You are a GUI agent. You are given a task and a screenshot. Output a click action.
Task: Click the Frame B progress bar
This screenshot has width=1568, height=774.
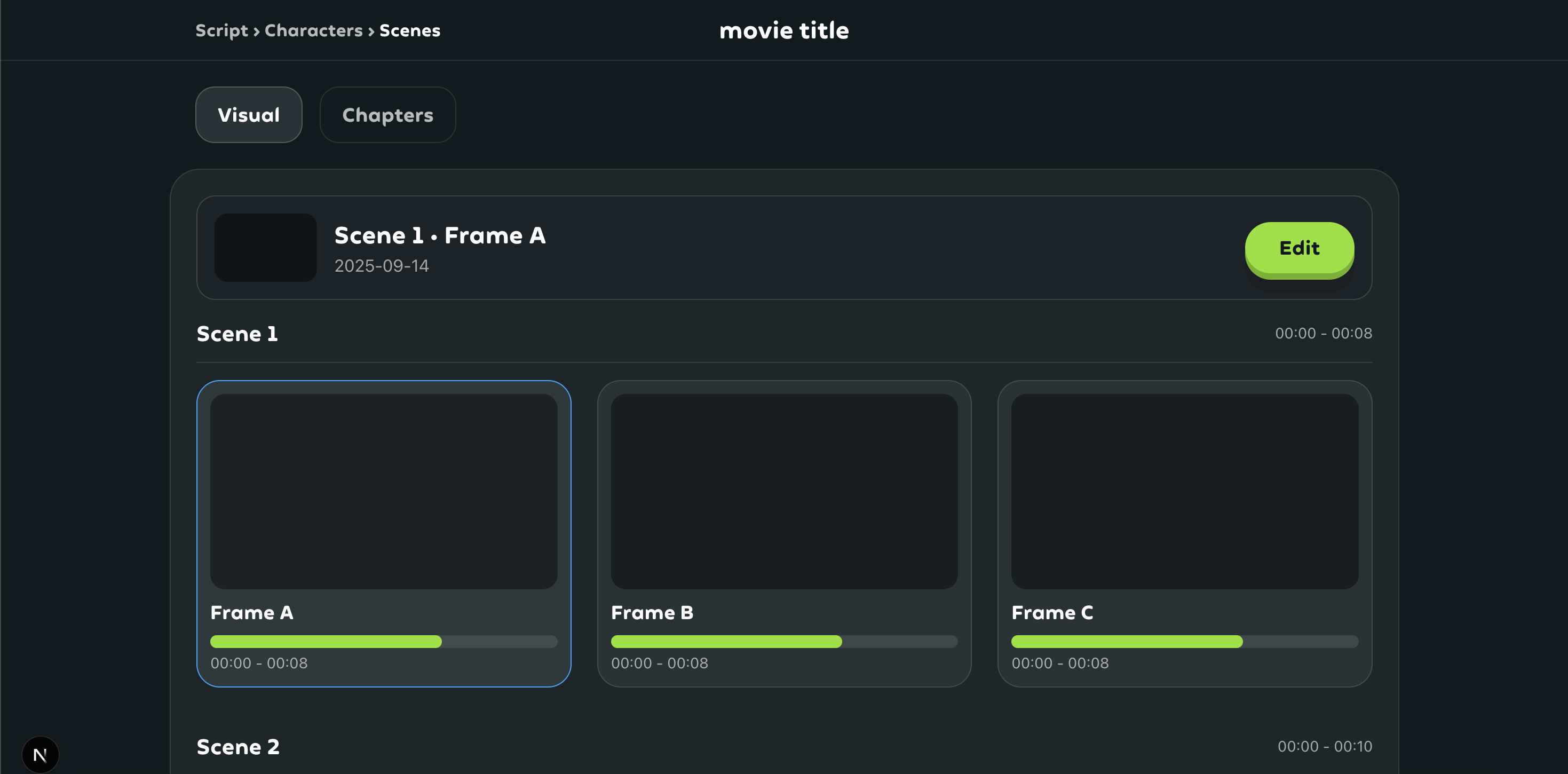783,641
